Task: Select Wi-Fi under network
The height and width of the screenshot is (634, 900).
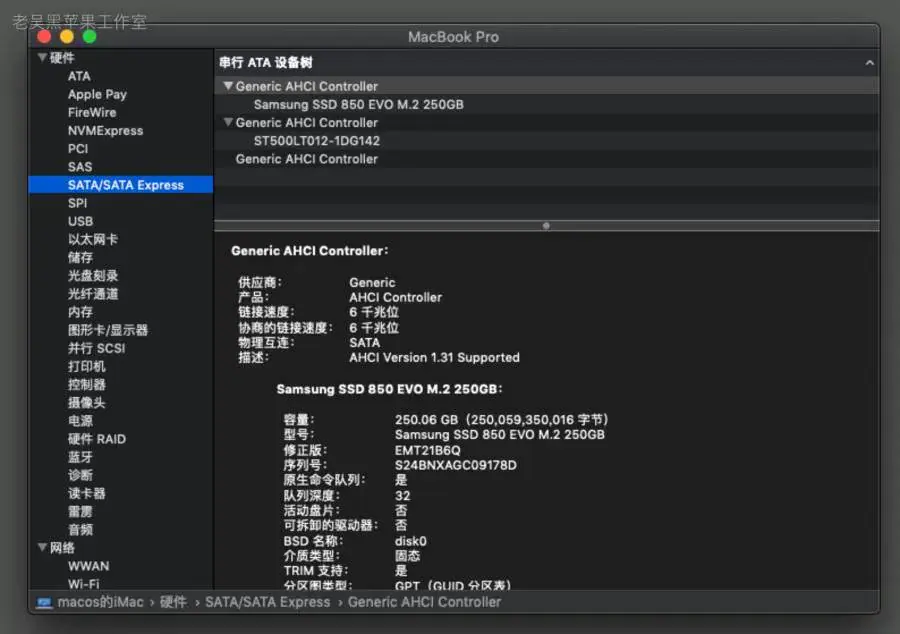Action: point(84,584)
